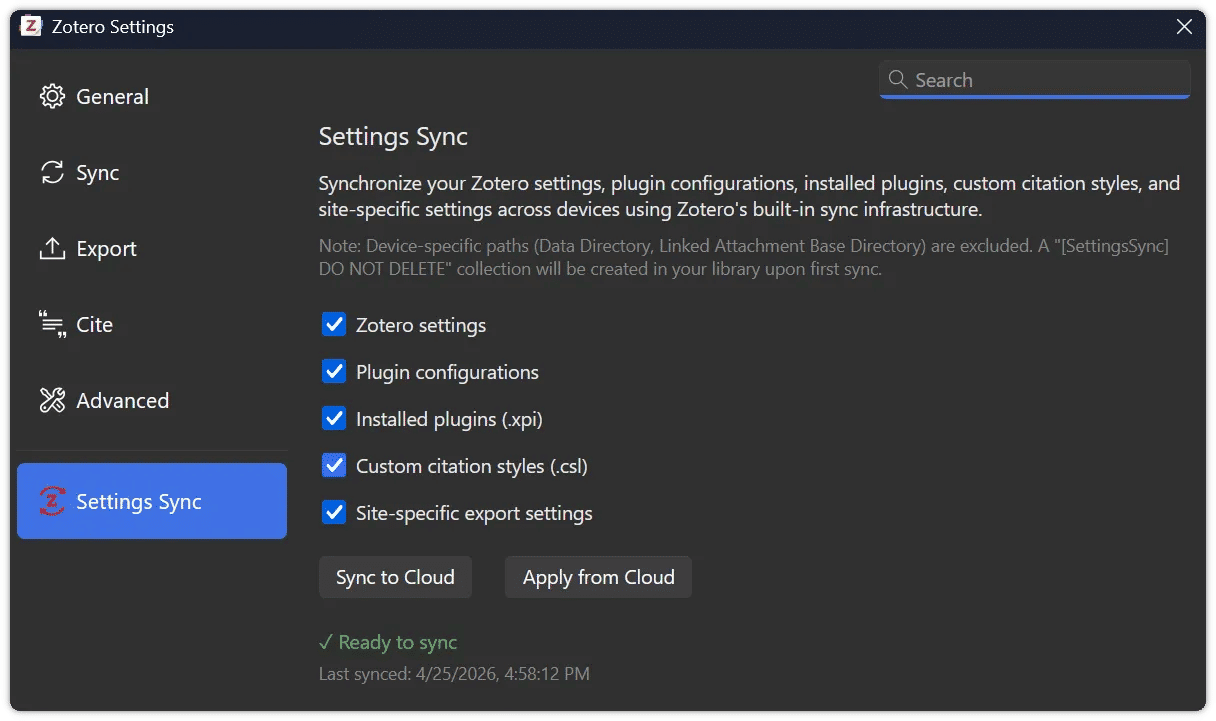The width and height of the screenshot is (1216, 721).
Task: Uncheck the Zotero settings checkbox
Action: pyautogui.click(x=334, y=324)
